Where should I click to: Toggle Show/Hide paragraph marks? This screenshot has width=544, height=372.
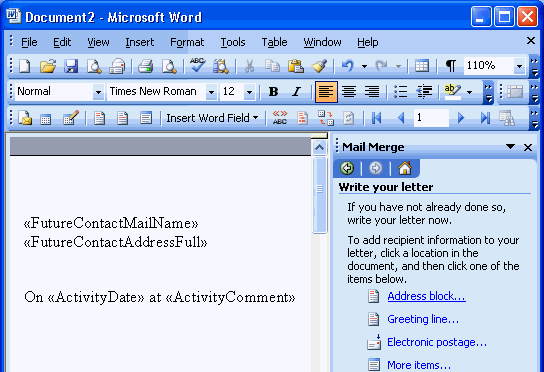(x=450, y=66)
